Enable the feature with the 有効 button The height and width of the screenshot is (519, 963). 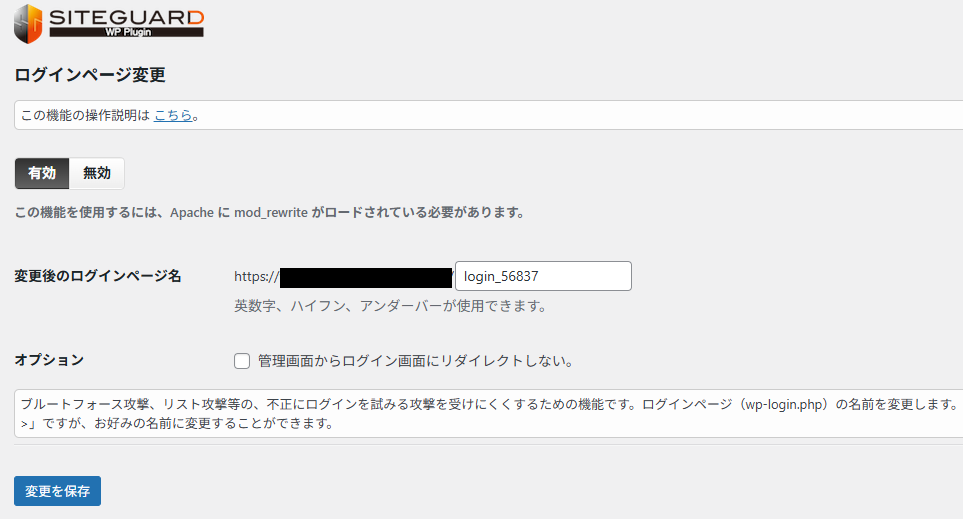pos(42,173)
